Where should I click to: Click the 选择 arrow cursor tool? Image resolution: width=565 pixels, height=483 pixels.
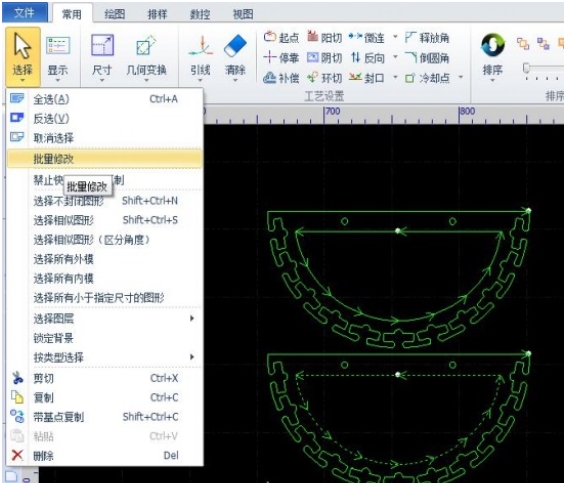tap(22, 46)
